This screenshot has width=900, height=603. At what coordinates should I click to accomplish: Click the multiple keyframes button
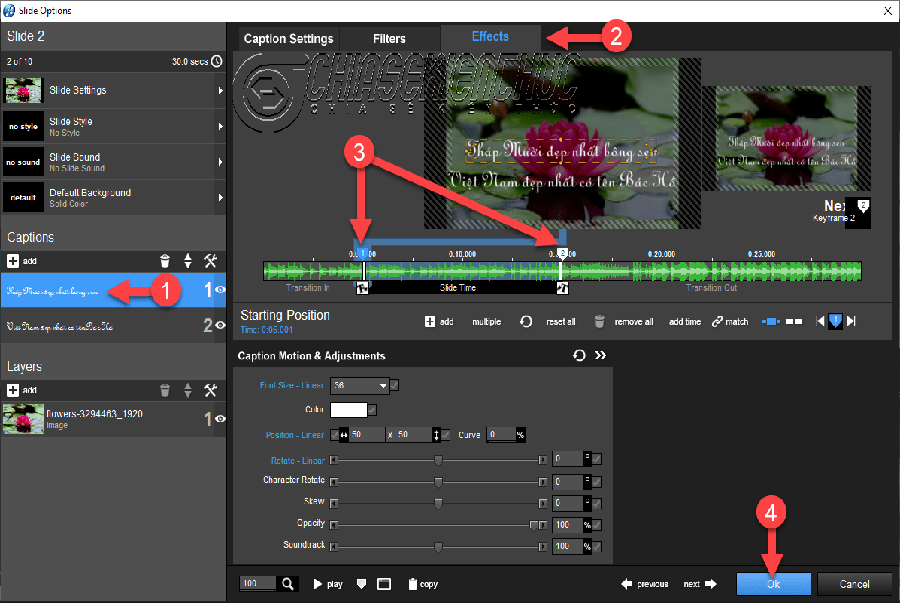pos(487,322)
